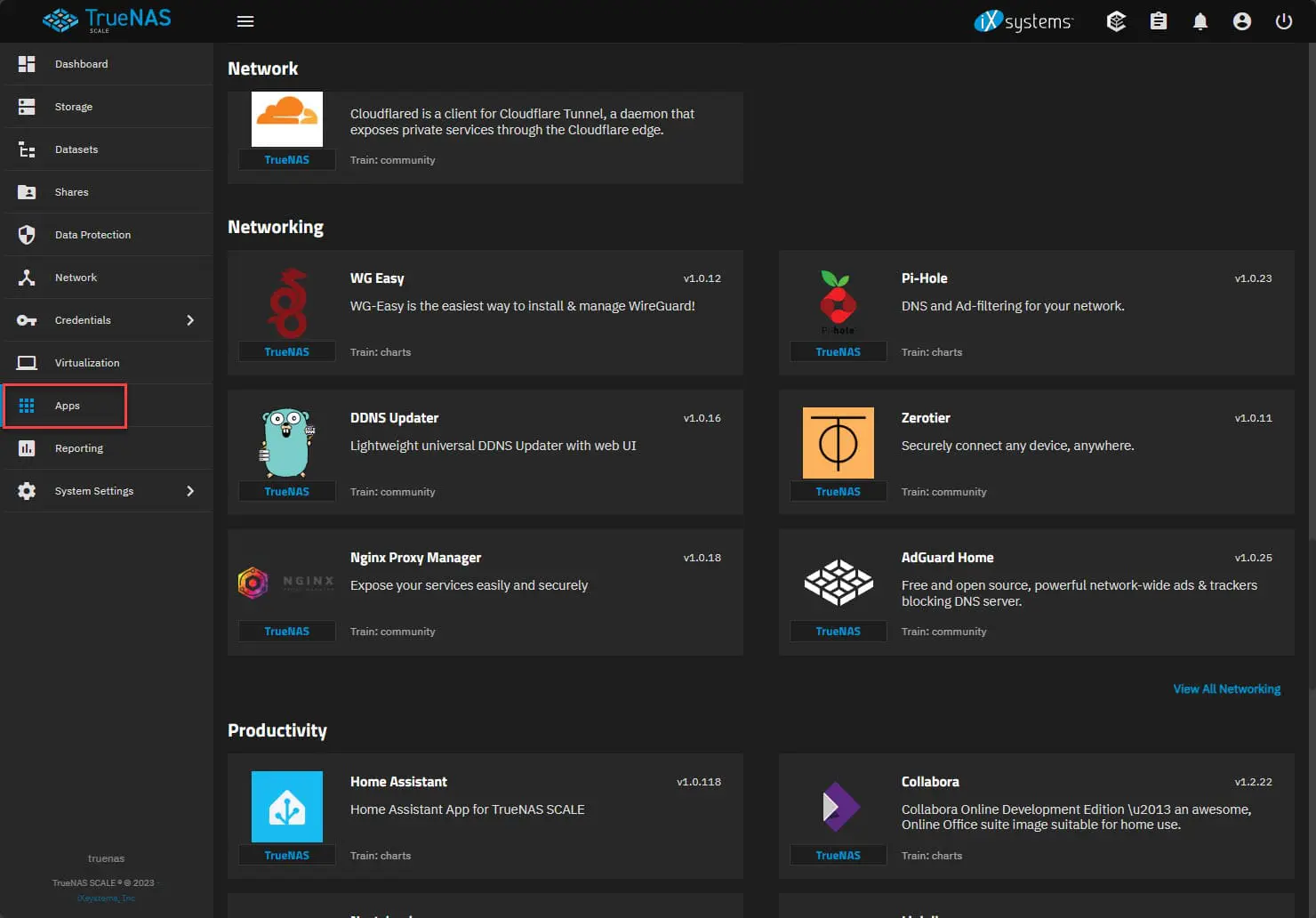Viewport: 1316px width, 918px height.
Task: Open the jobs clipboard icon
Action: click(x=1158, y=21)
